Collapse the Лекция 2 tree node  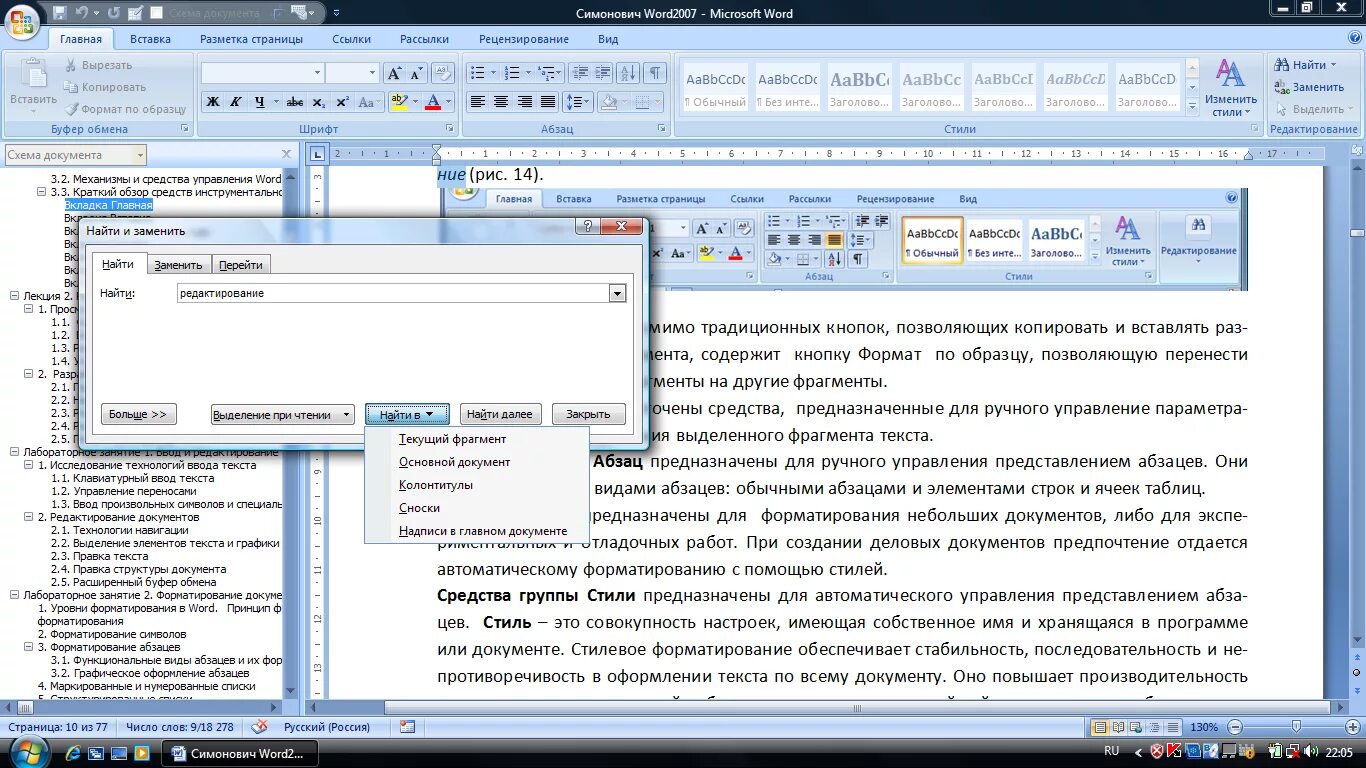(14, 296)
